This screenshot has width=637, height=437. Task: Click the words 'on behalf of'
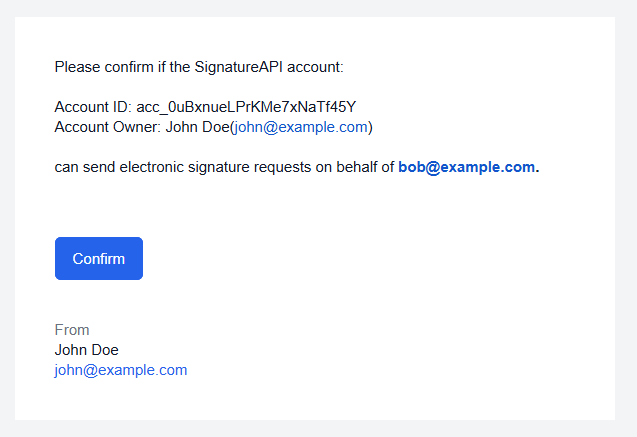tap(355, 167)
